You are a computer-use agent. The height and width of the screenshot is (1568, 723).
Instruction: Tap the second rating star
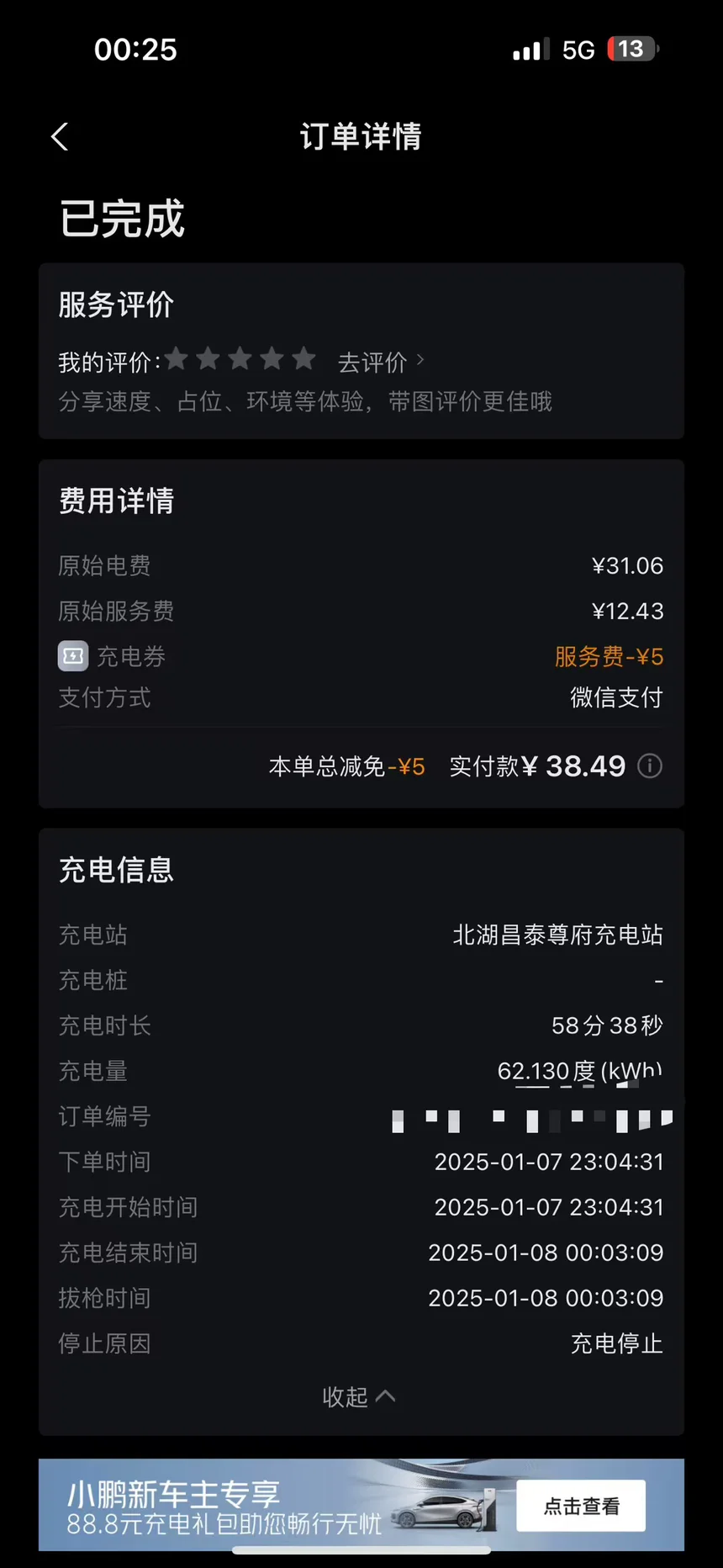click(x=208, y=359)
